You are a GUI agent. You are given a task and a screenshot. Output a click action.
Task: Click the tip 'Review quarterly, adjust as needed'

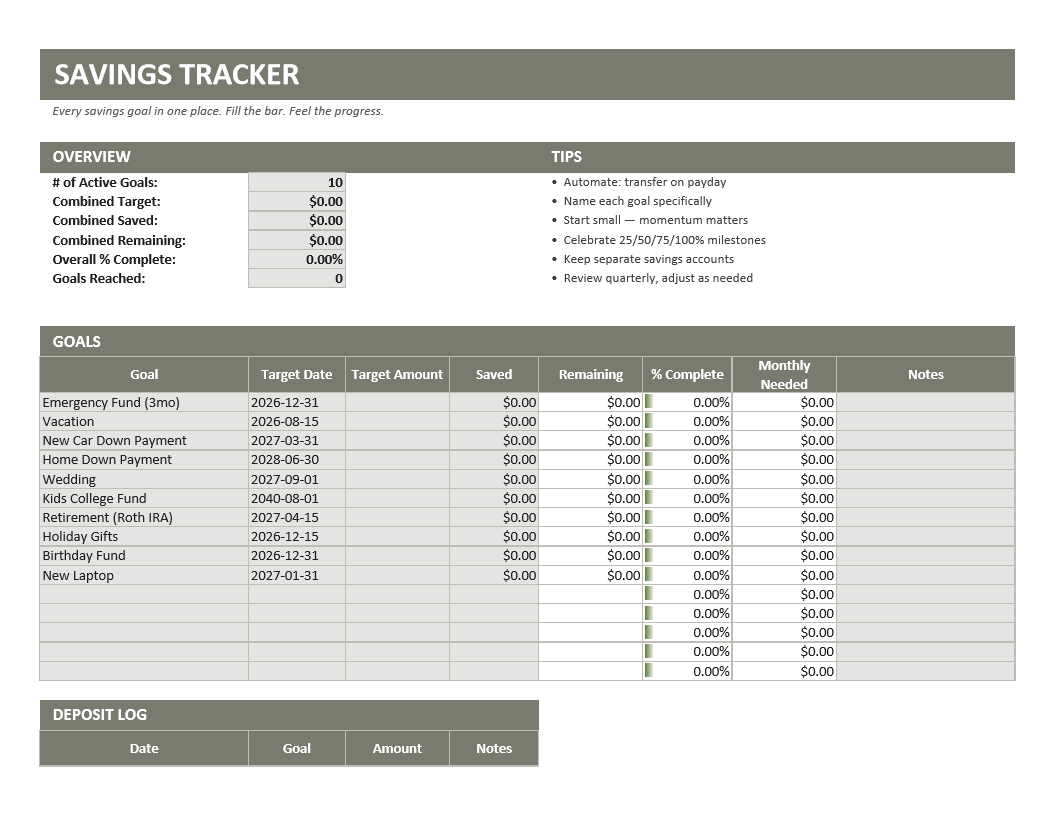pyautogui.click(x=658, y=277)
